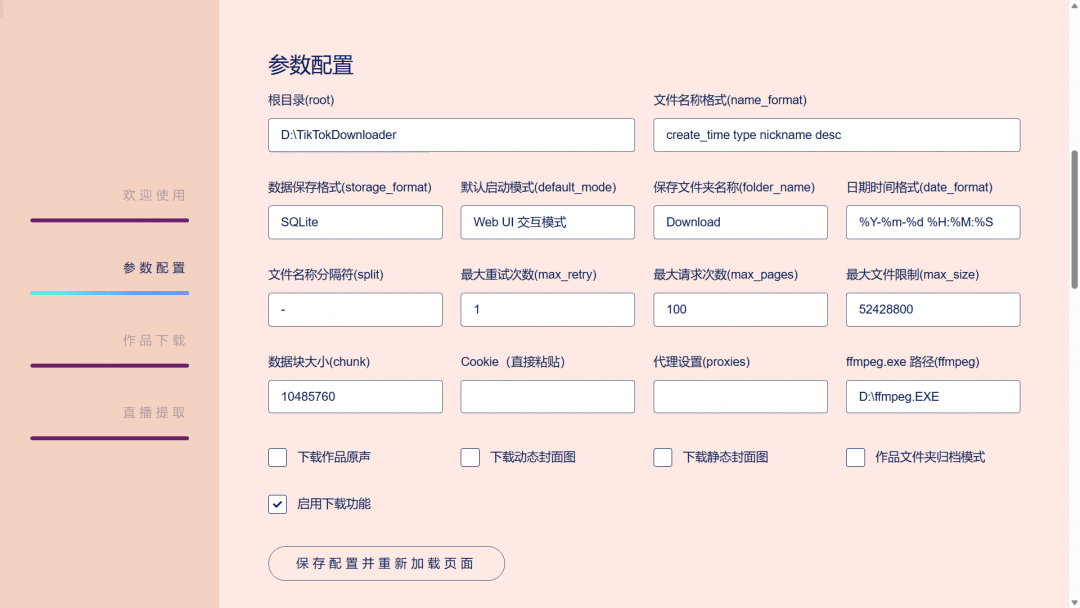This screenshot has height=608, width=1080.
Task: Select the Cookie paste input box
Action: coord(548,397)
